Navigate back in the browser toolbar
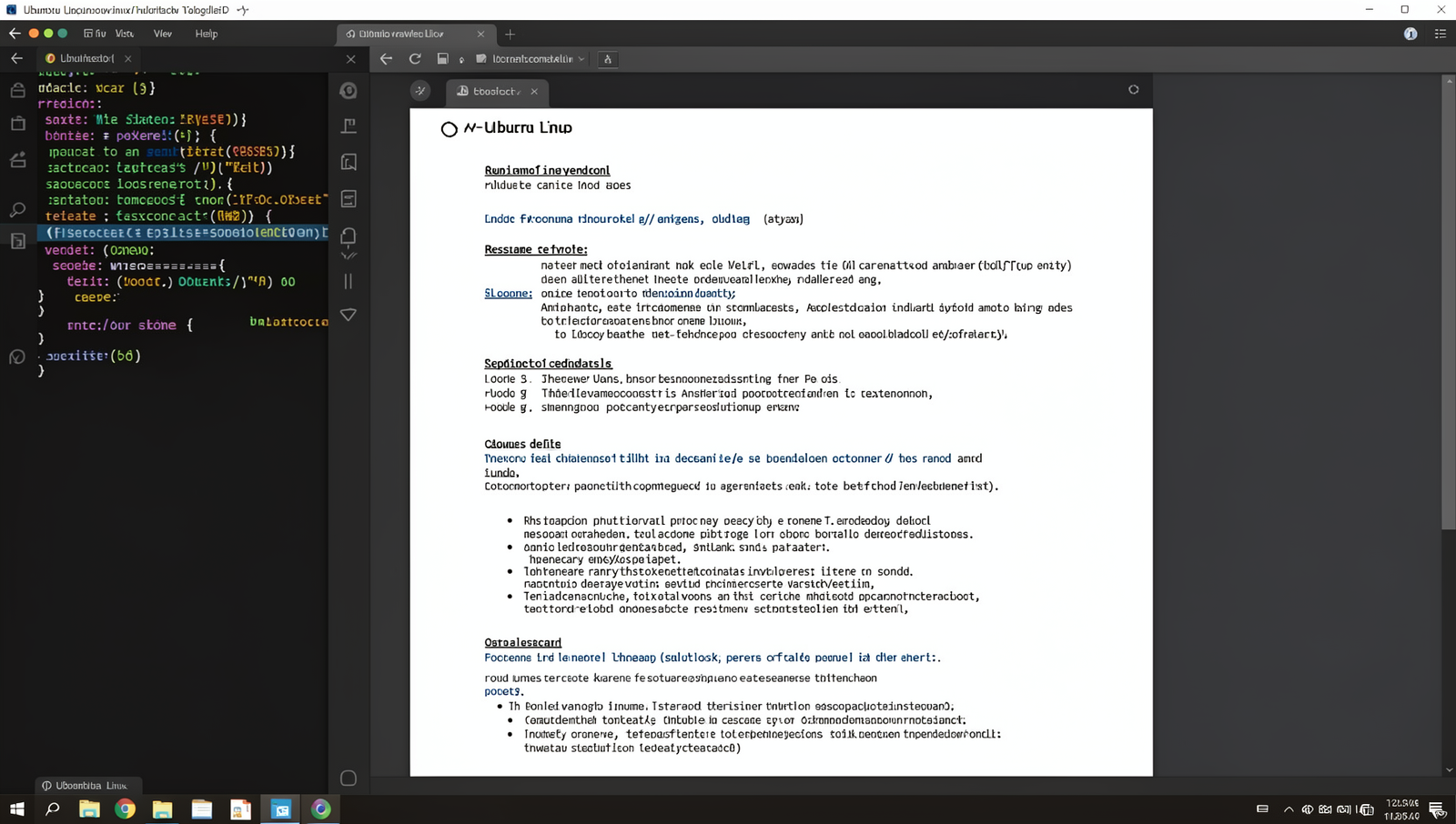 tap(387, 59)
